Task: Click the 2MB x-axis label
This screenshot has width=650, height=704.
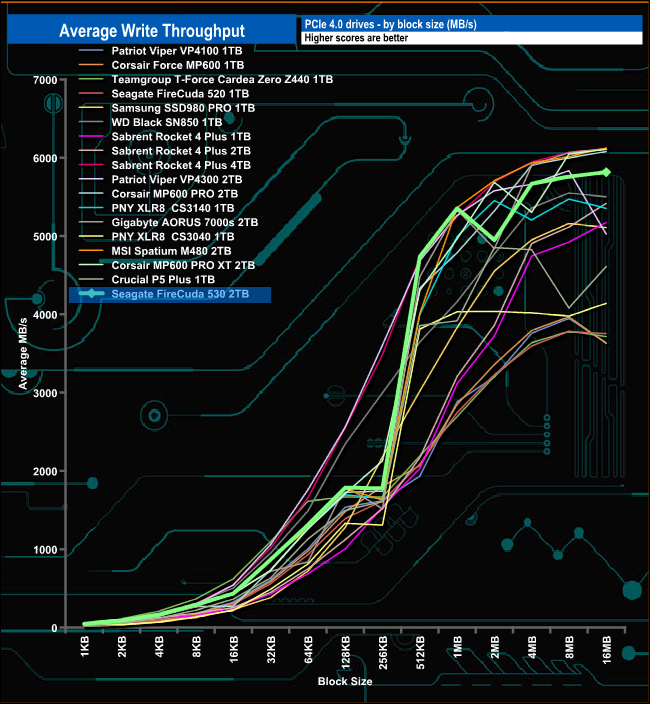Action: coord(495,647)
